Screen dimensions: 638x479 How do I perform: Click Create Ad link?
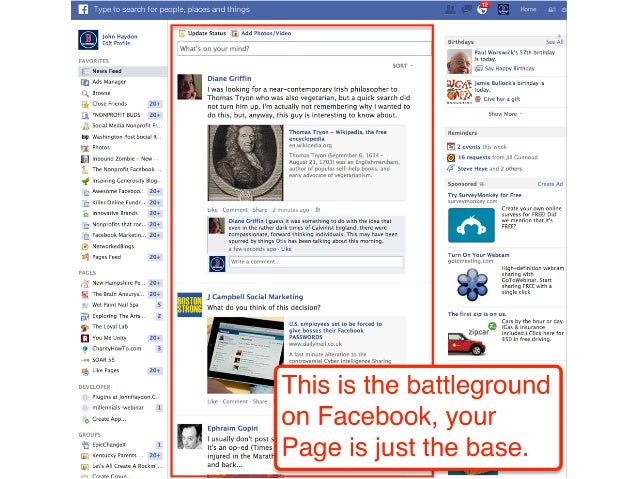[x=550, y=184]
